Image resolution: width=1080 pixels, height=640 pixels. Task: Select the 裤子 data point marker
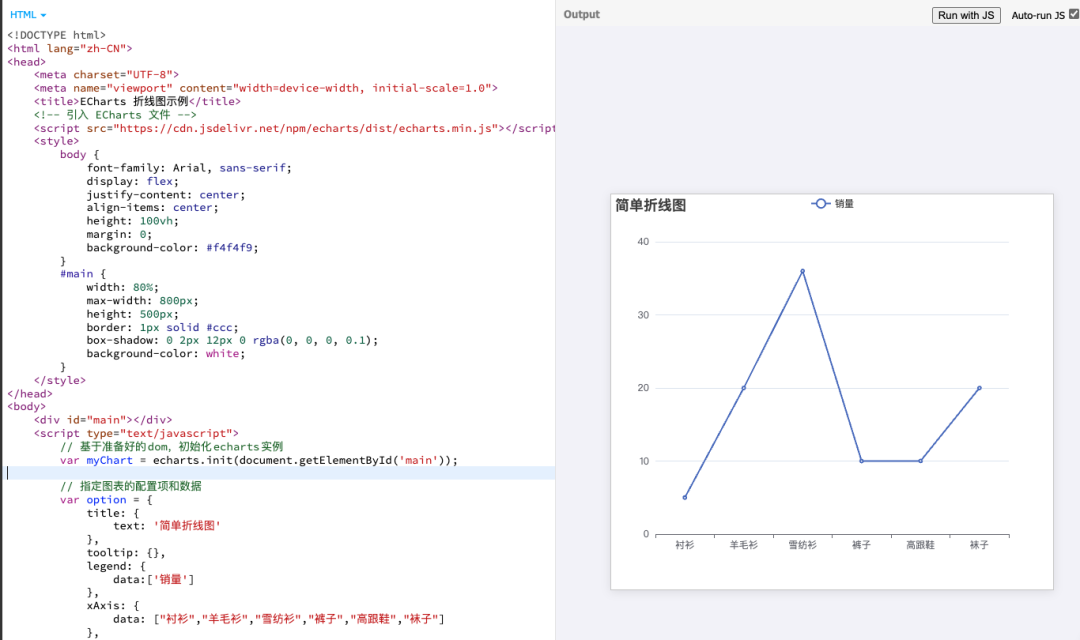pos(861,461)
